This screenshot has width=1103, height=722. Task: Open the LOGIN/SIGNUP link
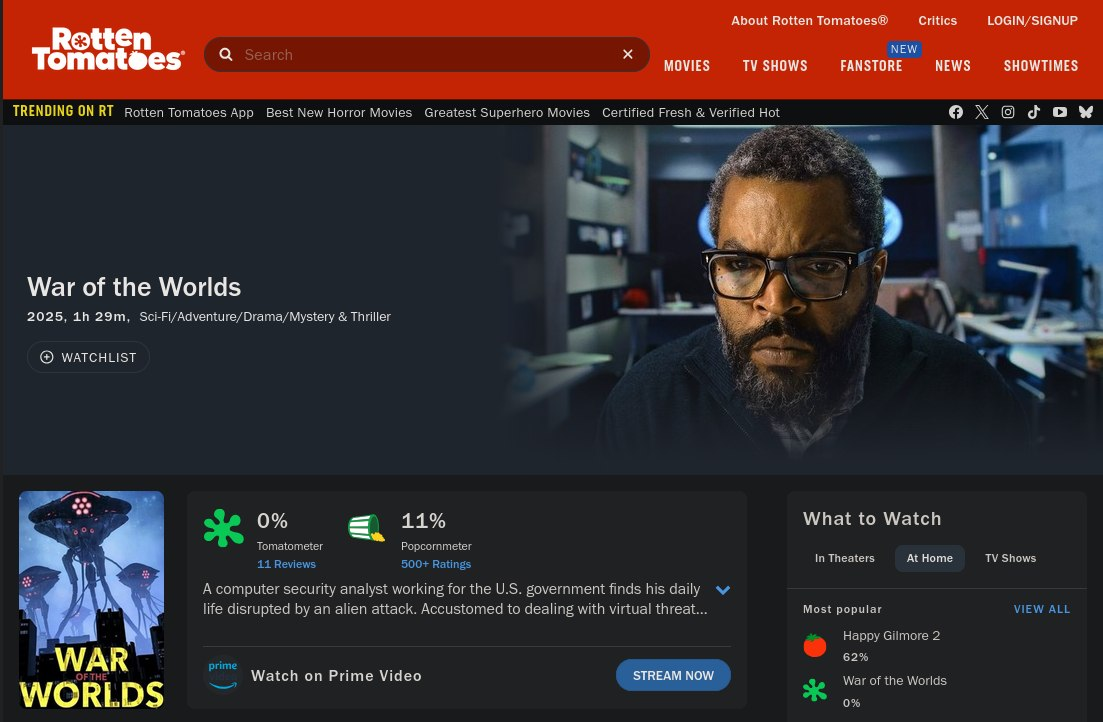coord(1032,20)
